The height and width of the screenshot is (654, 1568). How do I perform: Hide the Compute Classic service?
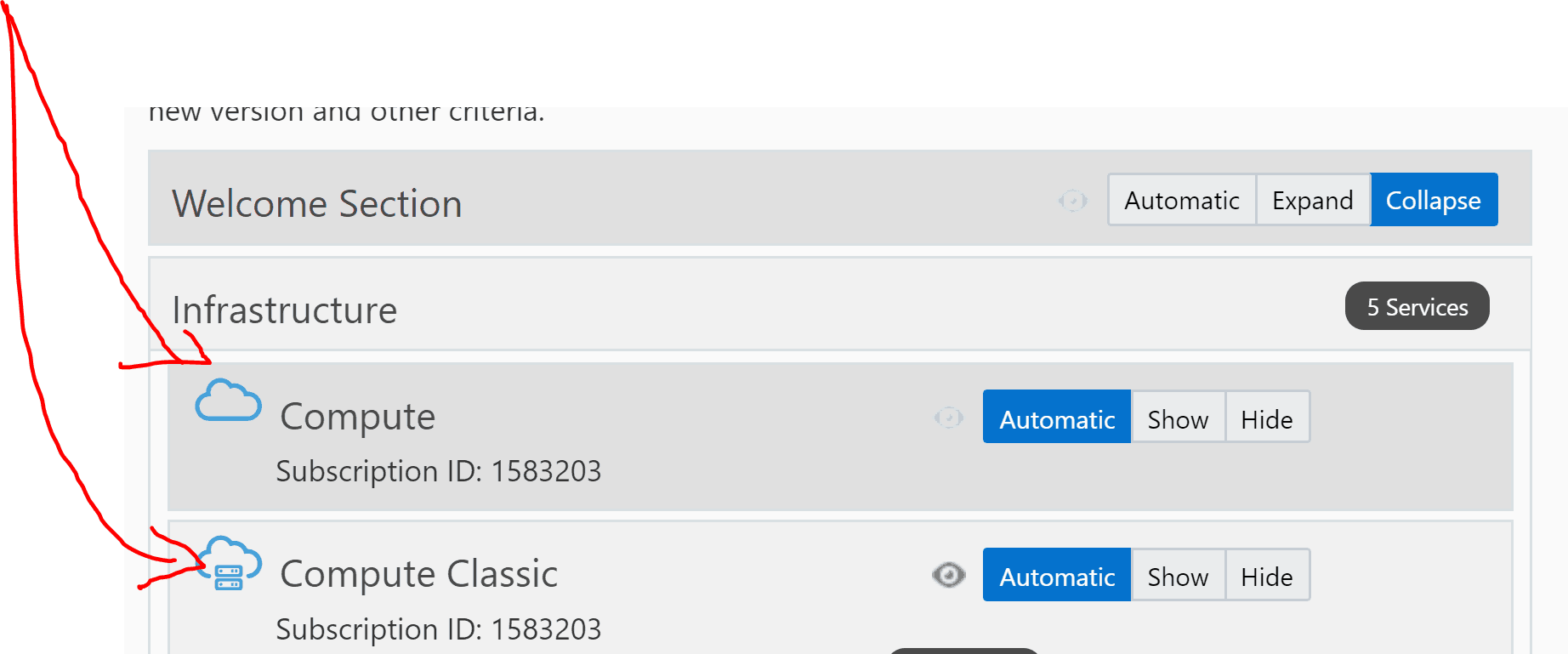1266,576
